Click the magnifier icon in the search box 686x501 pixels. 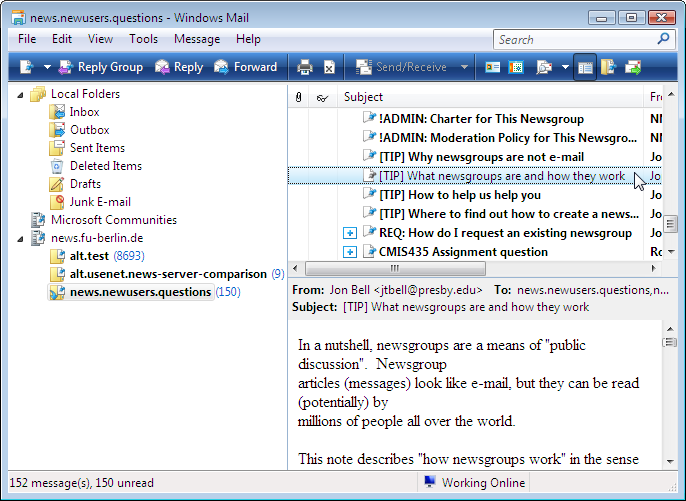(x=663, y=39)
